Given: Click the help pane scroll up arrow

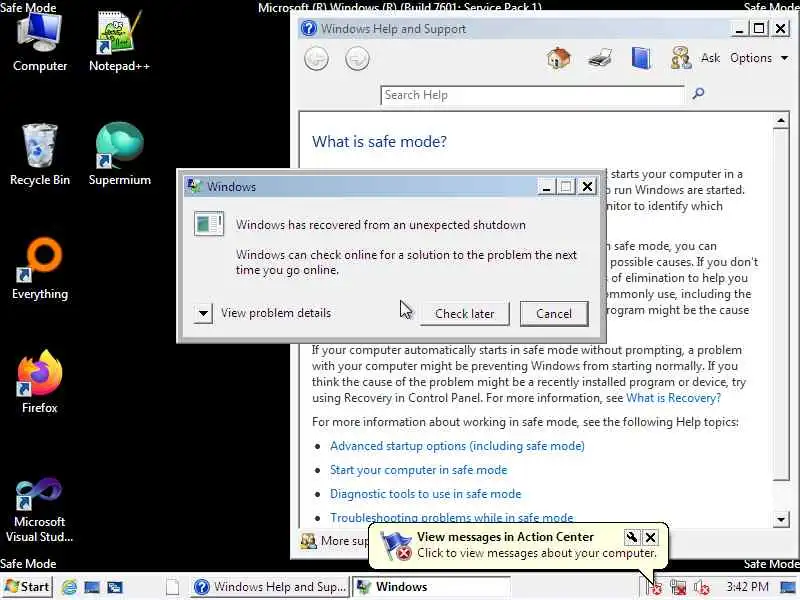Looking at the screenshot, I should click(781, 120).
